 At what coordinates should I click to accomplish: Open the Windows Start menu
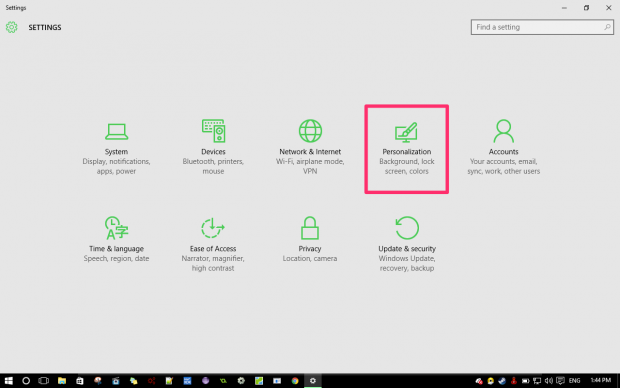point(8,380)
